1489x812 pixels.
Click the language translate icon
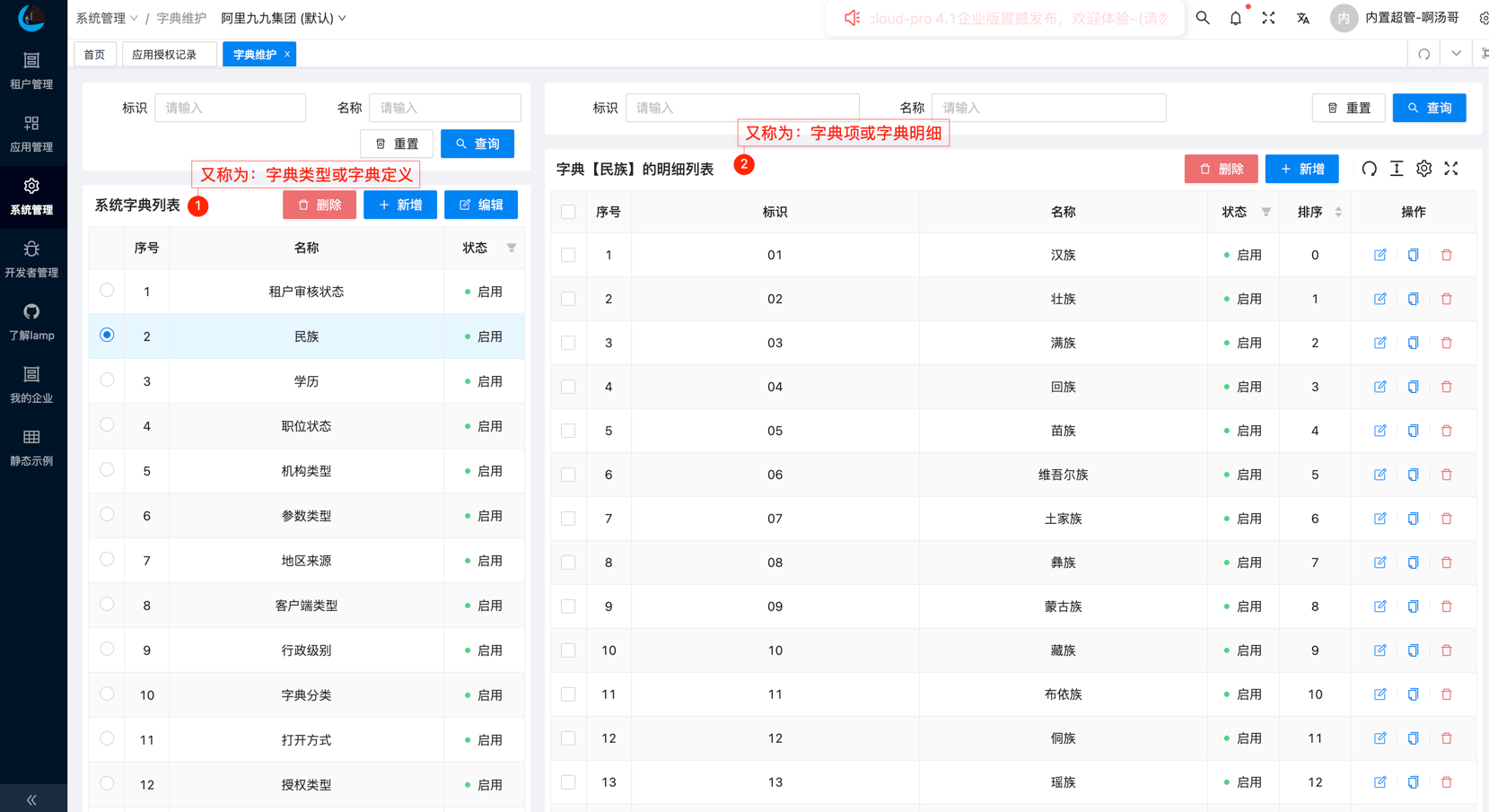(x=1302, y=18)
